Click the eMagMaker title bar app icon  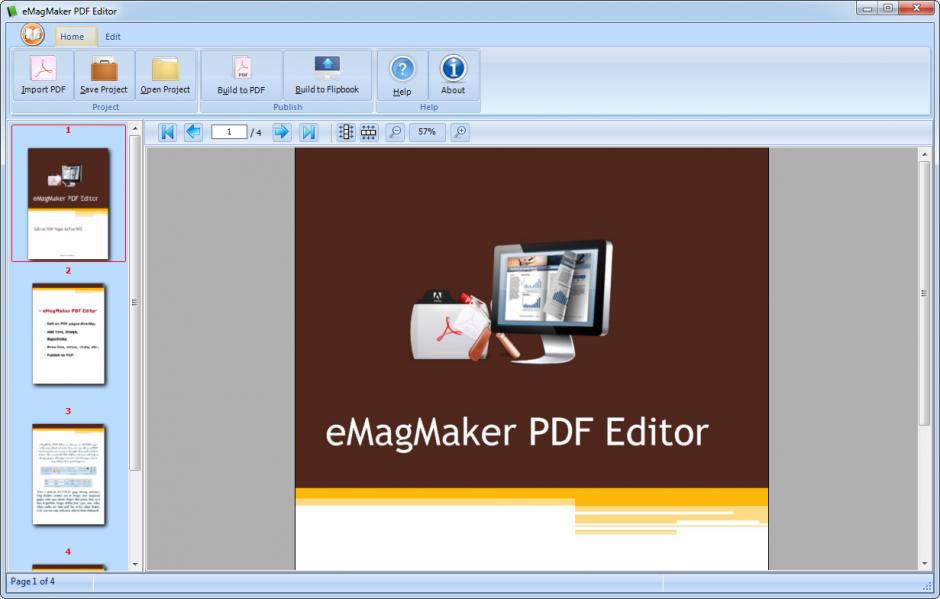pos(12,11)
